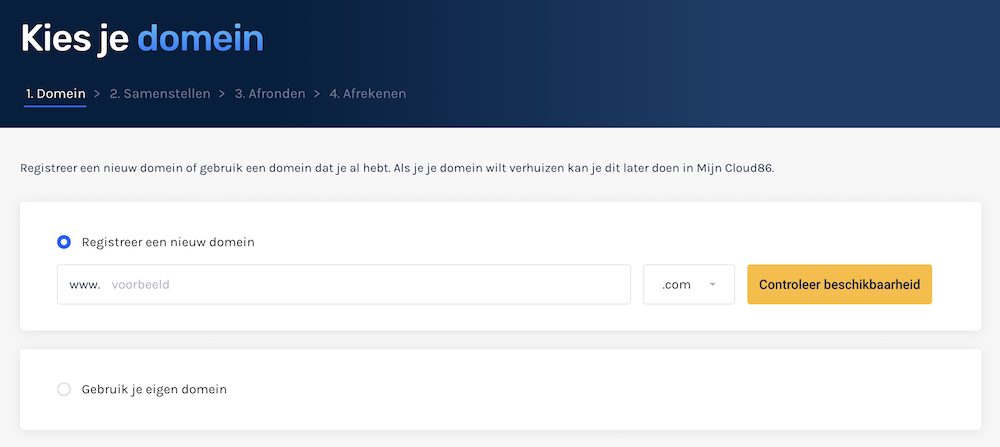Click the small caret in the extension selector

(x=713, y=285)
